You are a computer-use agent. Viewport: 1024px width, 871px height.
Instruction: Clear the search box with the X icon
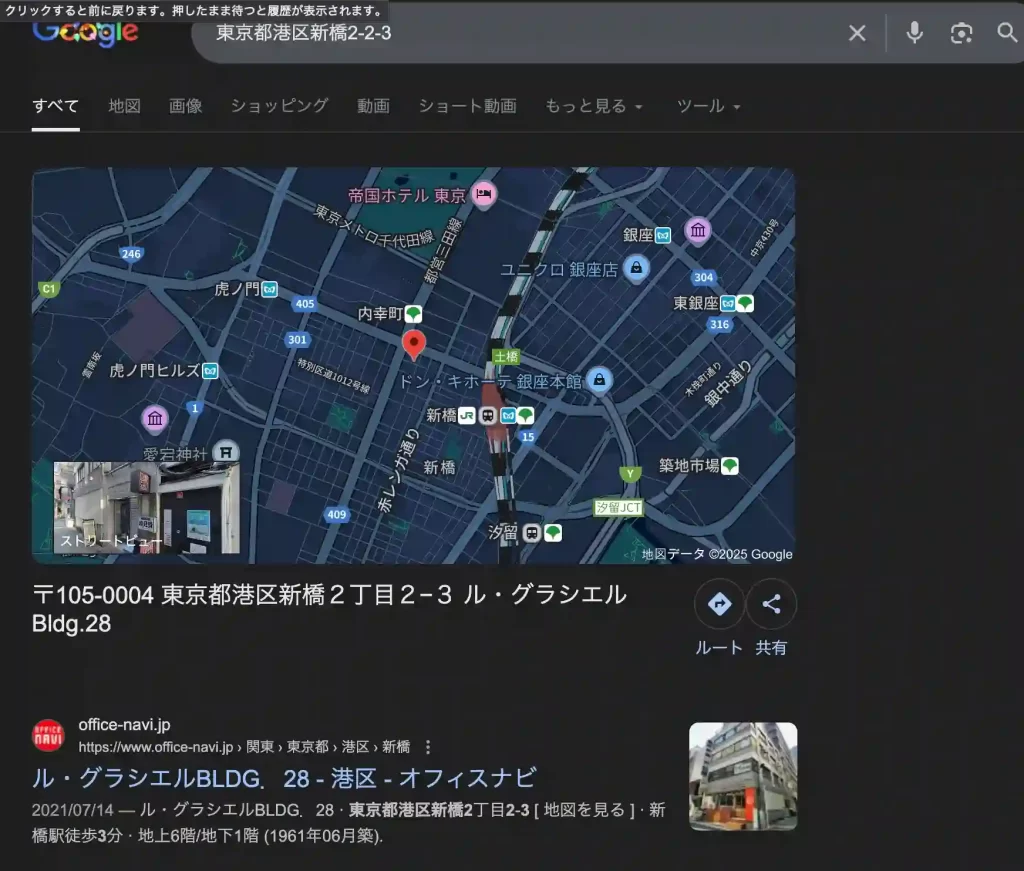pyautogui.click(x=857, y=33)
